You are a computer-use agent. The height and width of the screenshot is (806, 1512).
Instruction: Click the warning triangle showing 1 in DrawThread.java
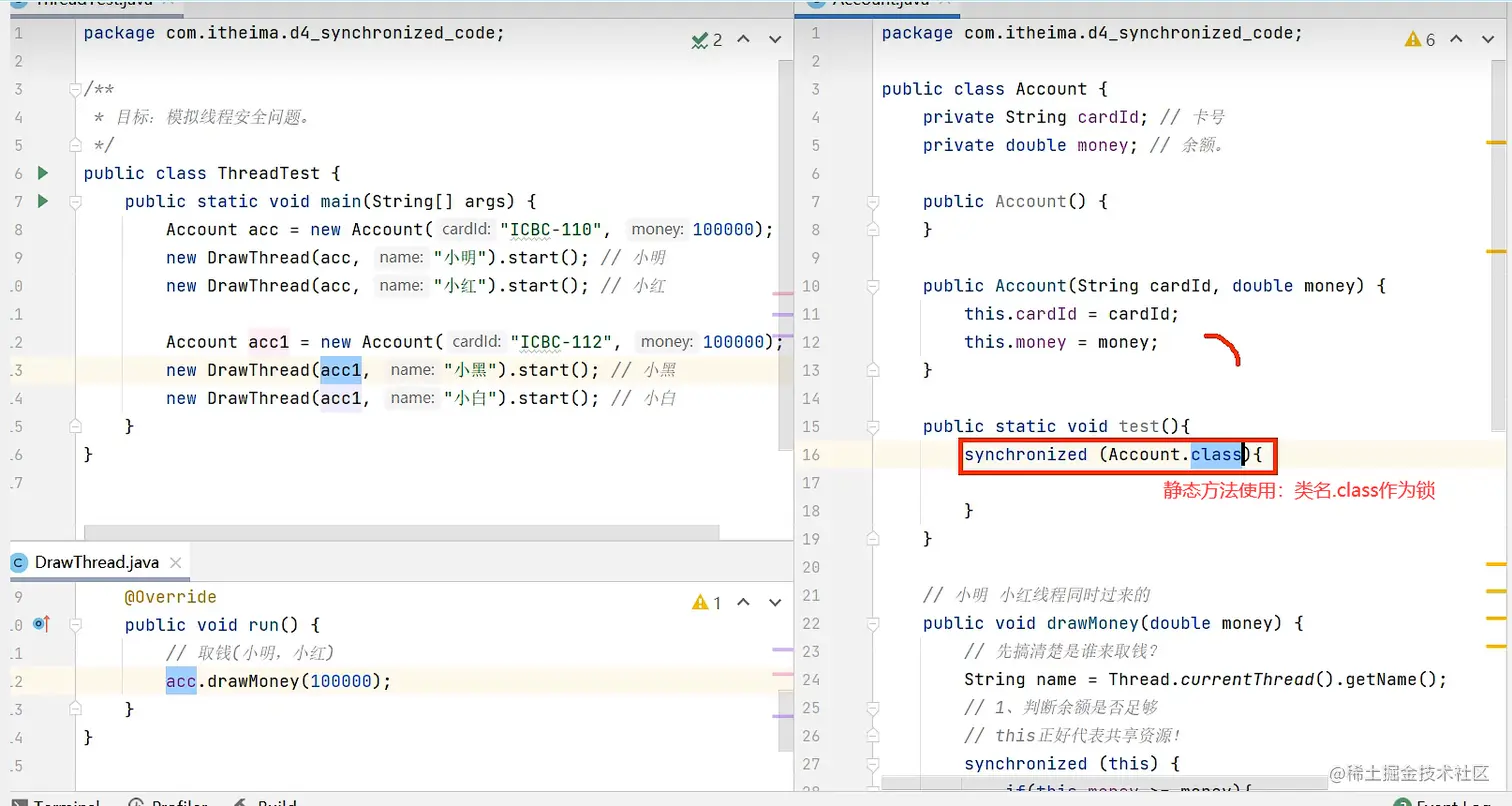click(707, 603)
